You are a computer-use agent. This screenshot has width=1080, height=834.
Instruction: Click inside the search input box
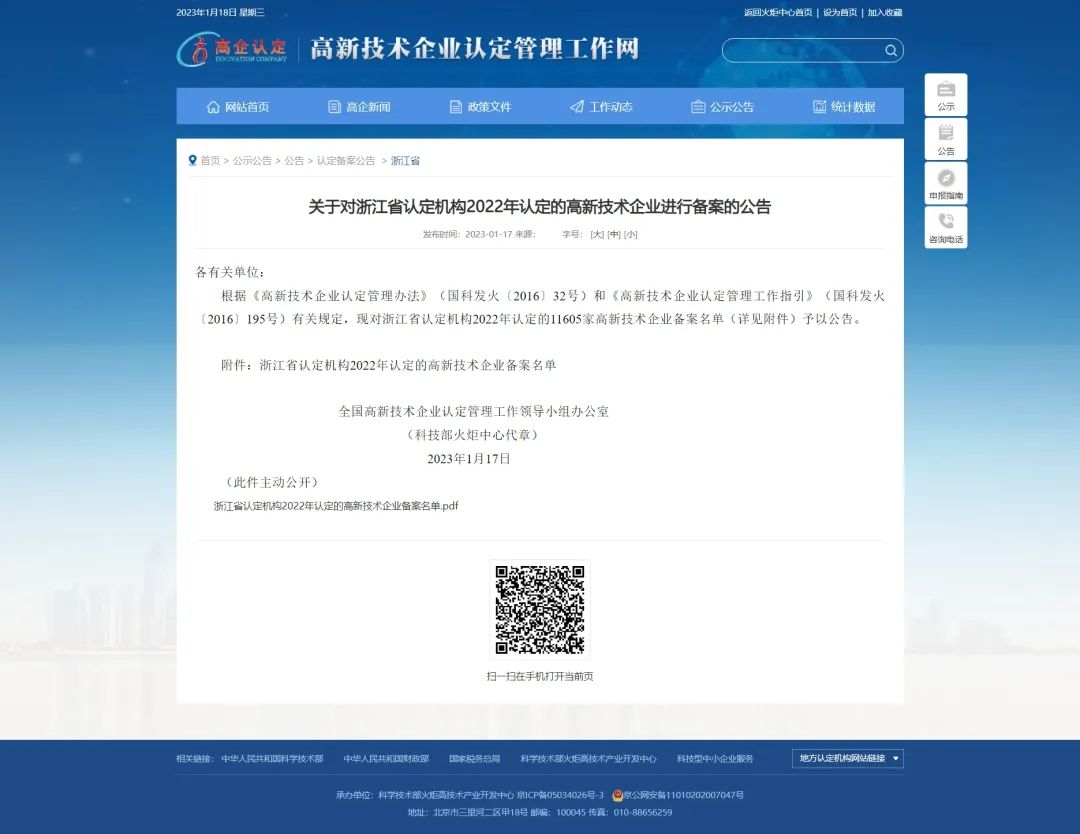800,50
